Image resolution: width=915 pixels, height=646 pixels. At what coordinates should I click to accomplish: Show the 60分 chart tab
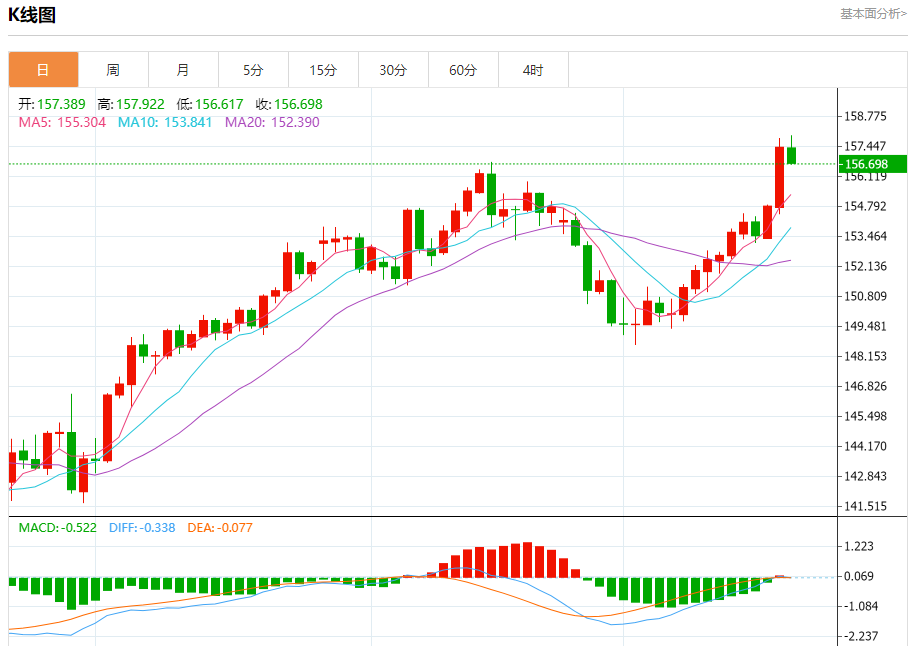coord(463,70)
